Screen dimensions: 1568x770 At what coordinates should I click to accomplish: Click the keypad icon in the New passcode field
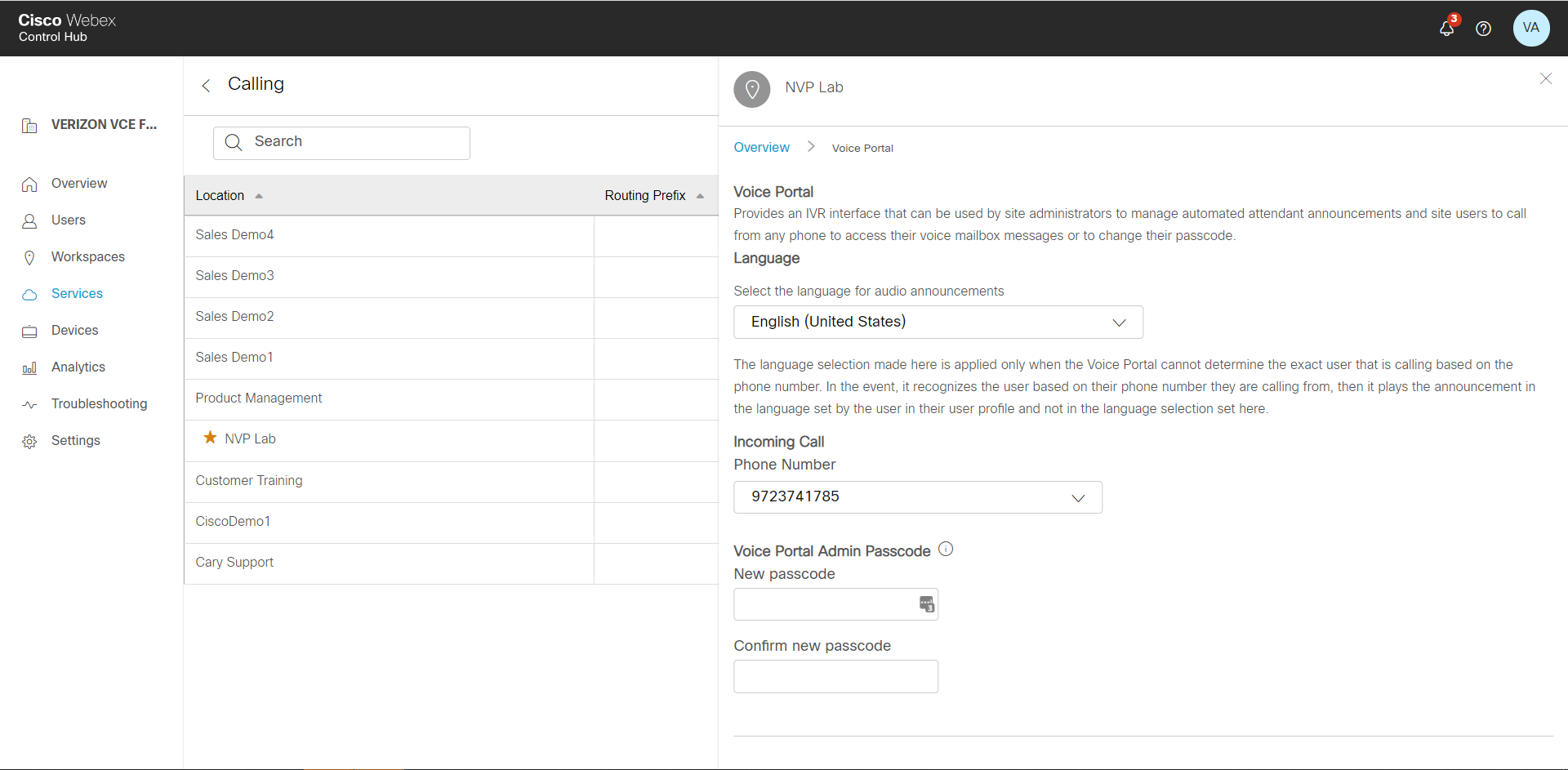coord(927,604)
